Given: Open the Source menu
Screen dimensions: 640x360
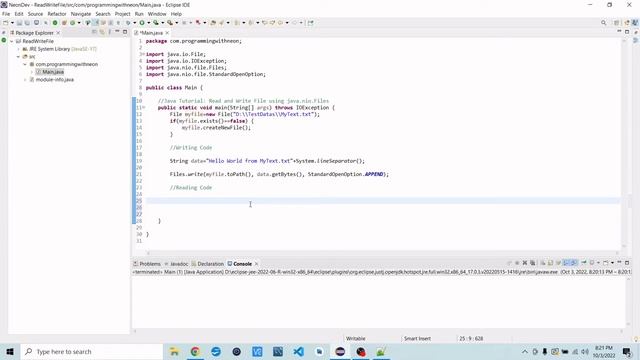Looking at the screenshot, I should [35, 14].
